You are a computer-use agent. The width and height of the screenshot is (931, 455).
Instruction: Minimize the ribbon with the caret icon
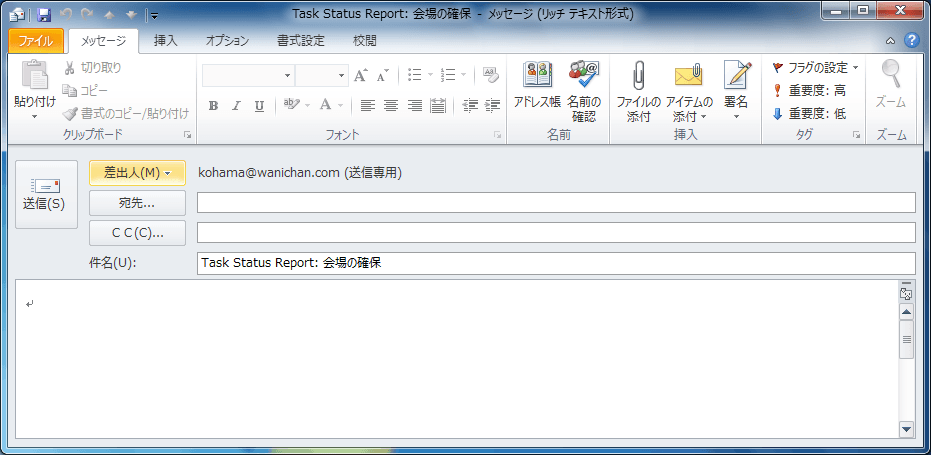[890, 41]
